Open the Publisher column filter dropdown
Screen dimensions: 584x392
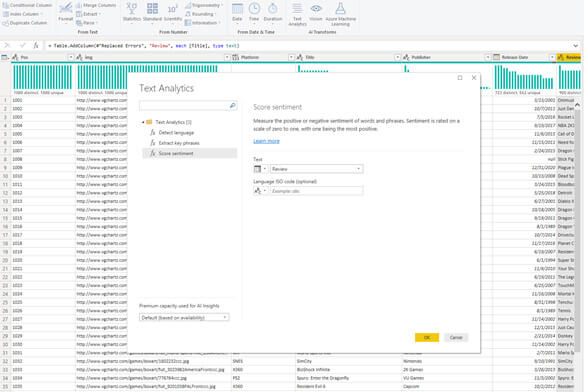tap(488, 57)
